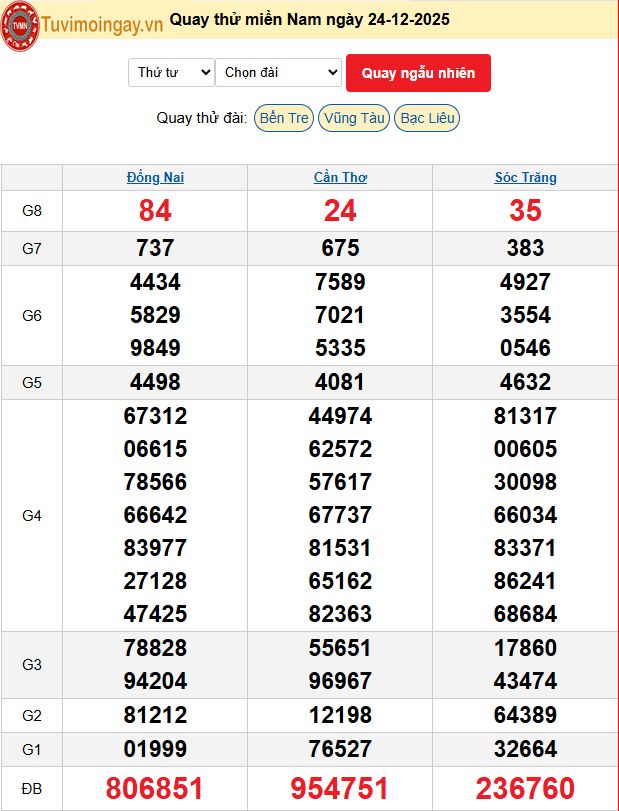Select the Bến Tre trial spin option

284,118
